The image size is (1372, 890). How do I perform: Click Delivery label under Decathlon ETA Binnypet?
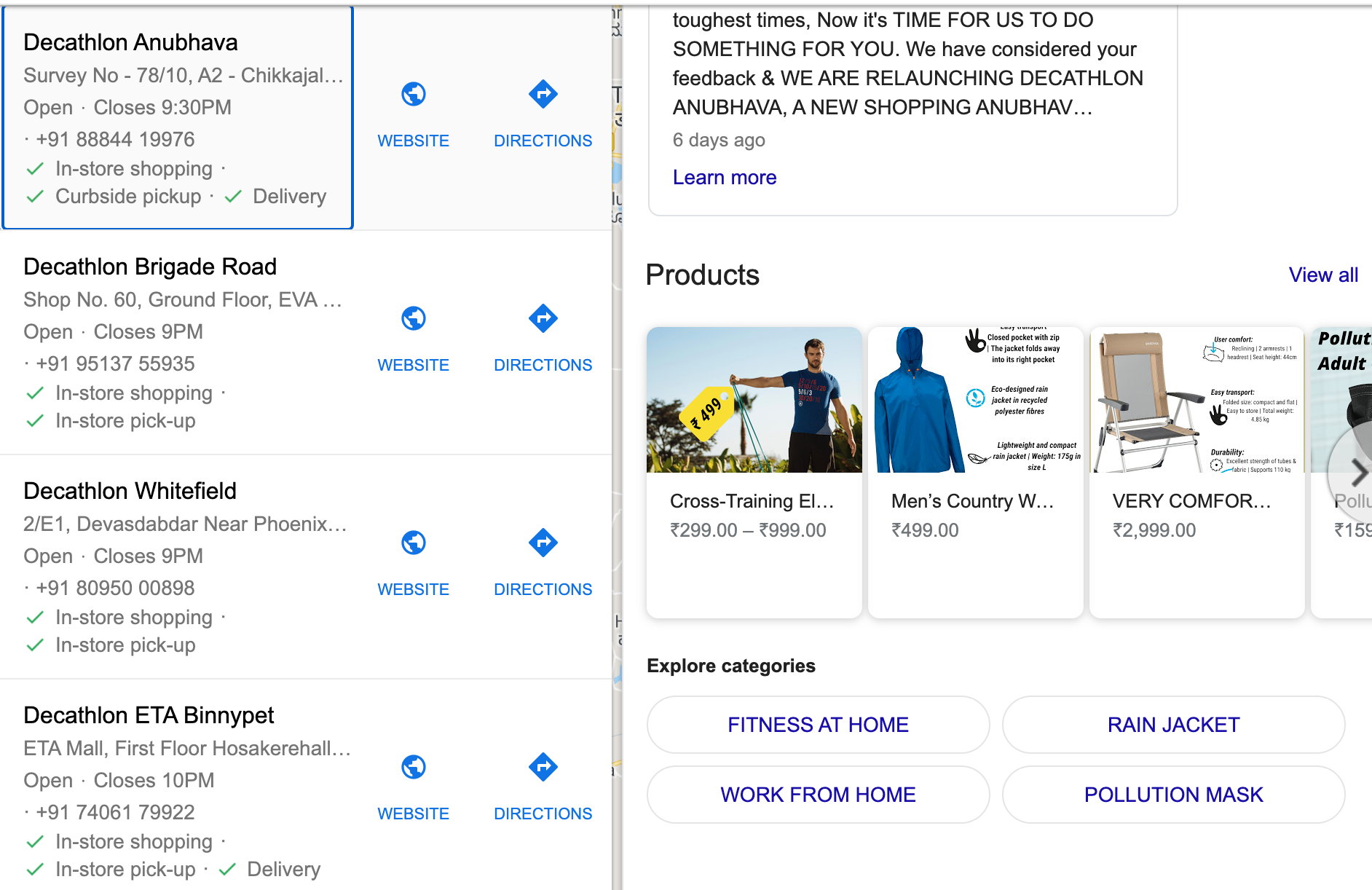click(284, 869)
